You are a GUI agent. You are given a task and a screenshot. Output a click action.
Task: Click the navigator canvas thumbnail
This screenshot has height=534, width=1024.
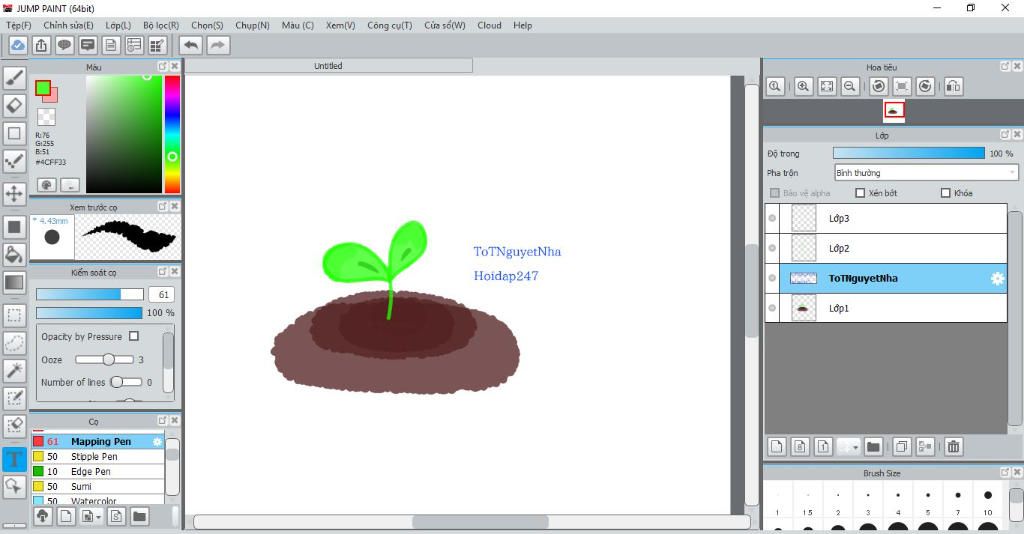pyautogui.click(x=893, y=110)
